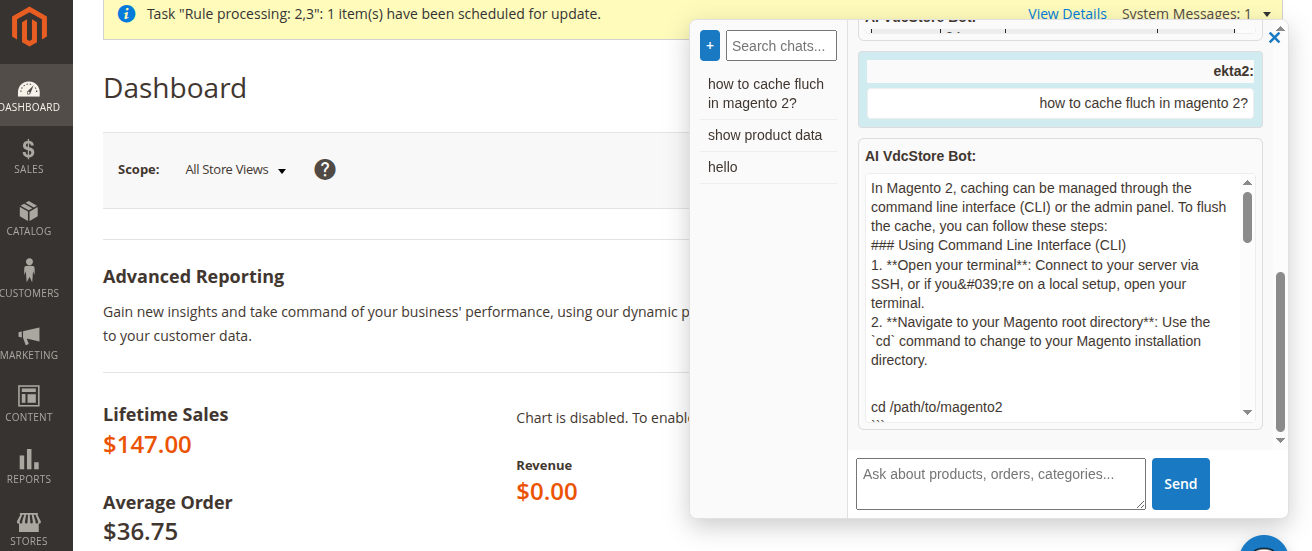Click the bot response scrollbar down arrow
The height and width of the screenshot is (551, 1312).
[1247, 412]
